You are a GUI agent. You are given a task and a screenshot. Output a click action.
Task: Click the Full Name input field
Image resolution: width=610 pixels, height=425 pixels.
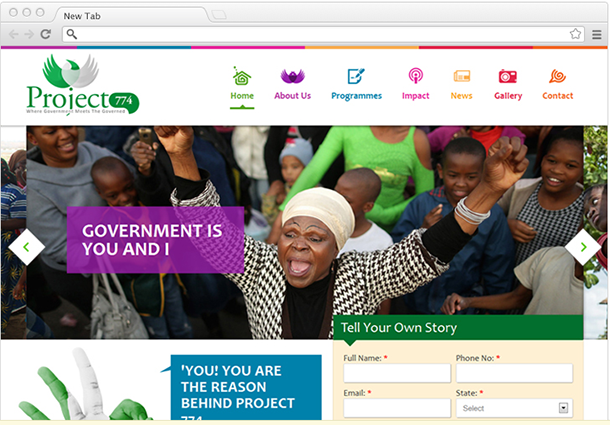coord(397,373)
